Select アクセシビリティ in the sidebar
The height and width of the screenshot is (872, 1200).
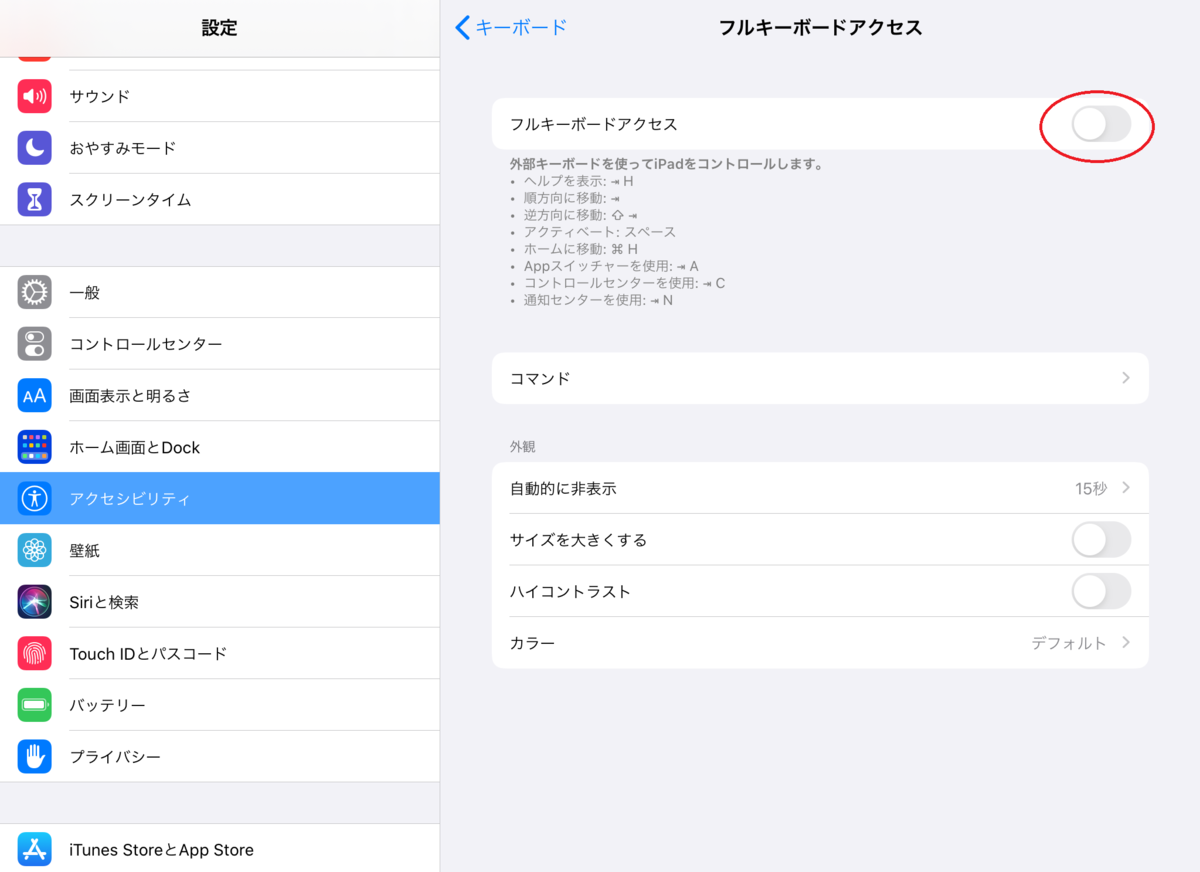tap(220, 498)
